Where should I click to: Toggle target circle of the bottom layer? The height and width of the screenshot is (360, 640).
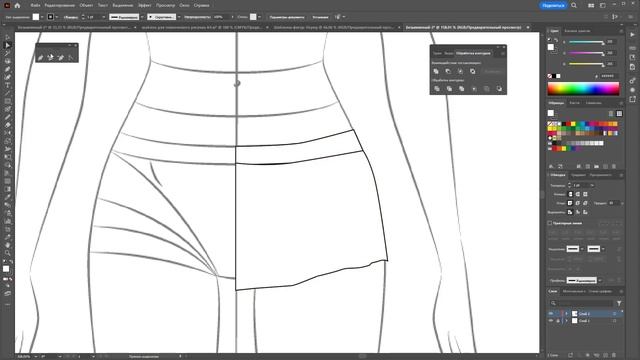tap(614, 321)
